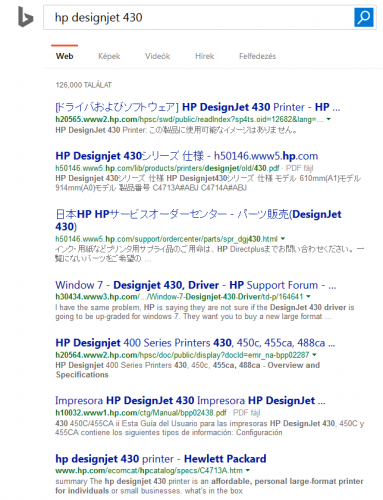Click the snippet starting 'I have the same problem'
The width and height of the screenshot is (383, 500).
coord(205,312)
